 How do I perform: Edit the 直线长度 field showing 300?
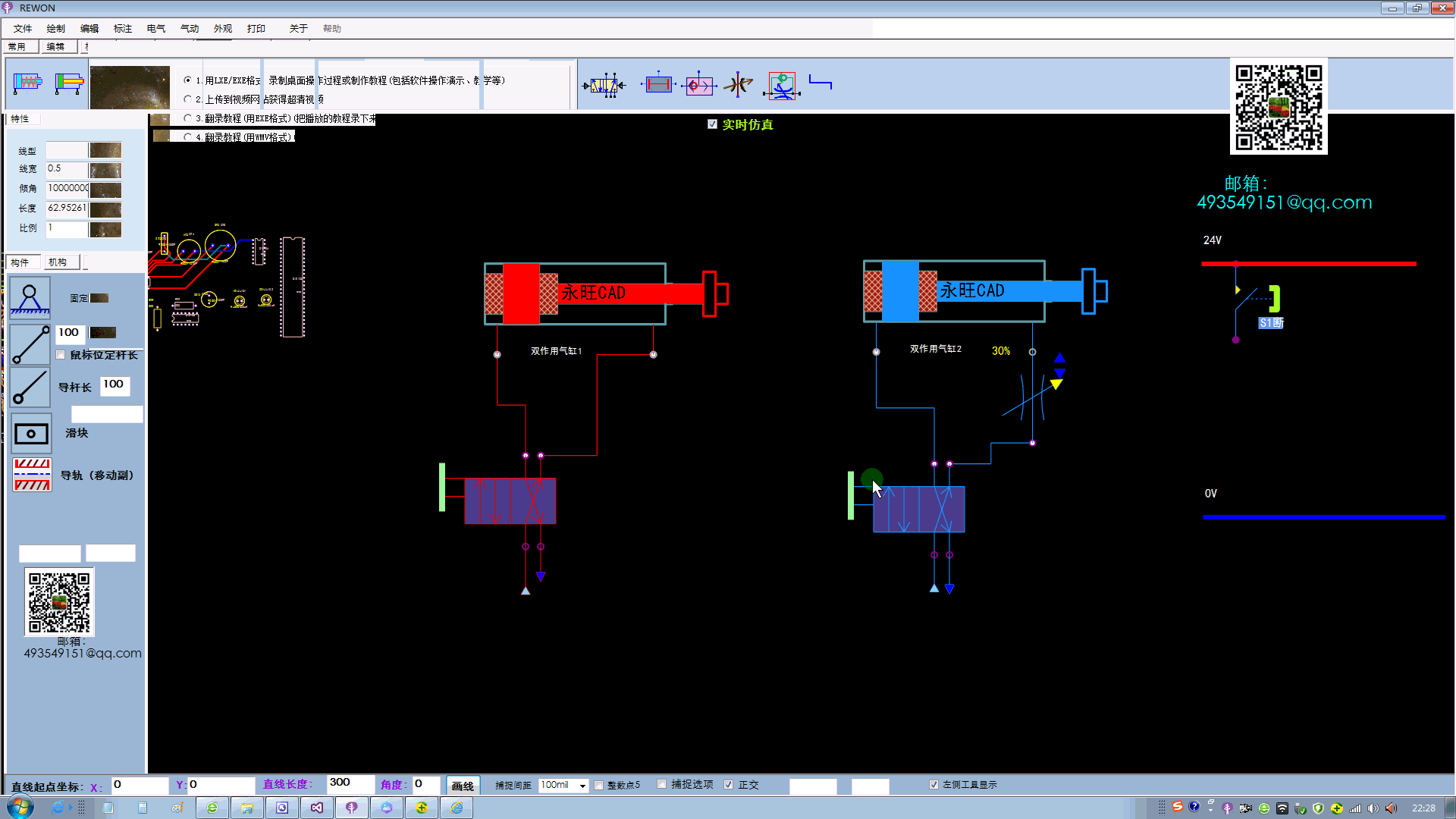[350, 783]
